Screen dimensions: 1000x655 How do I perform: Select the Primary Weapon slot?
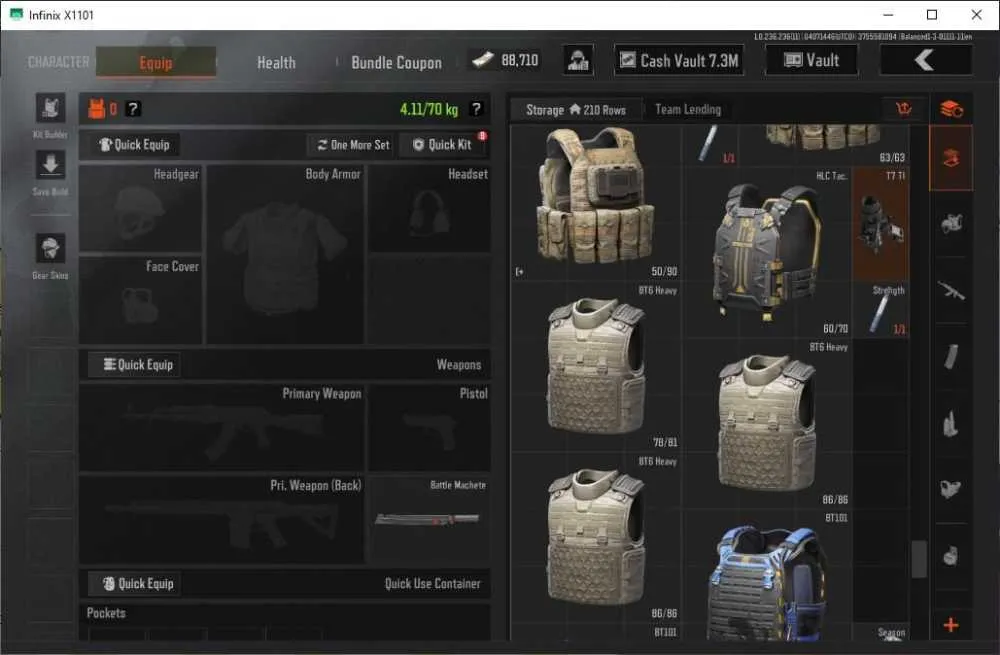pos(222,427)
